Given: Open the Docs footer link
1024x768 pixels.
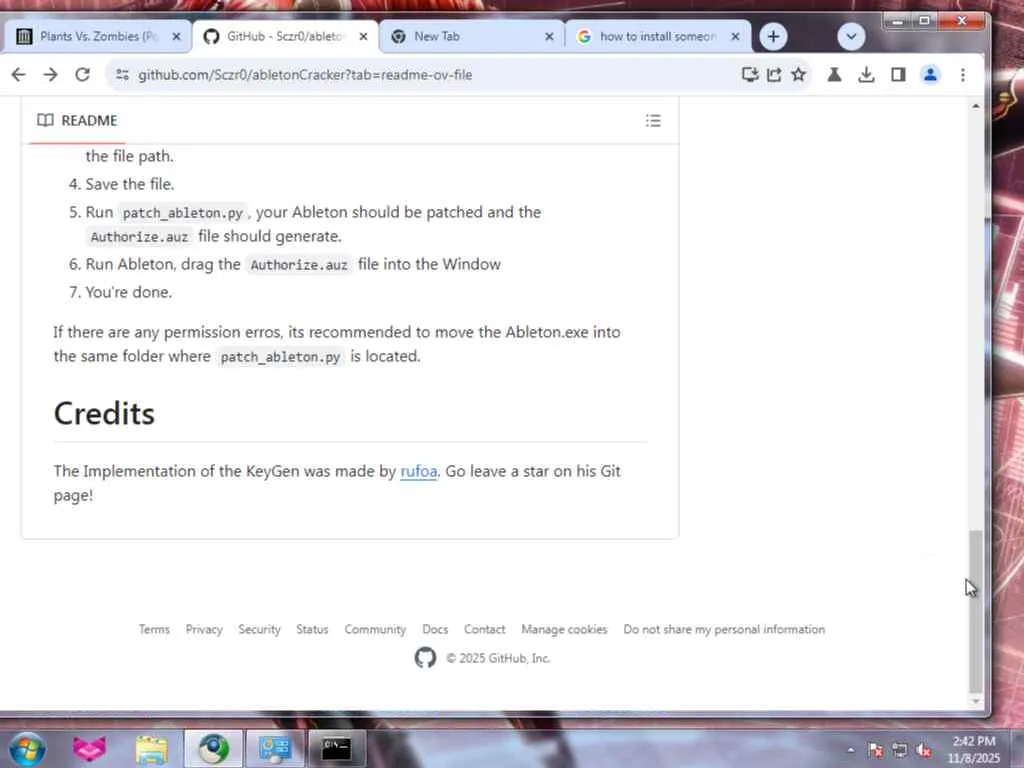Looking at the screenshot, I should tap(435, 629).
